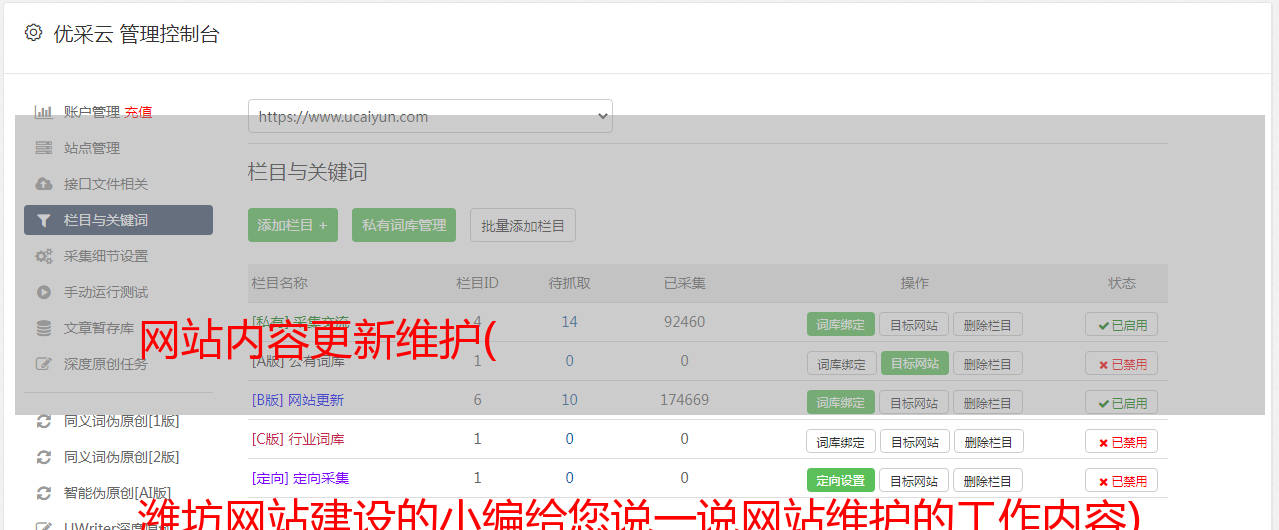Click 词库绑定 in the 网站更新 row
The width and height of the screenshot is (1279, 530).
(841, 402)
